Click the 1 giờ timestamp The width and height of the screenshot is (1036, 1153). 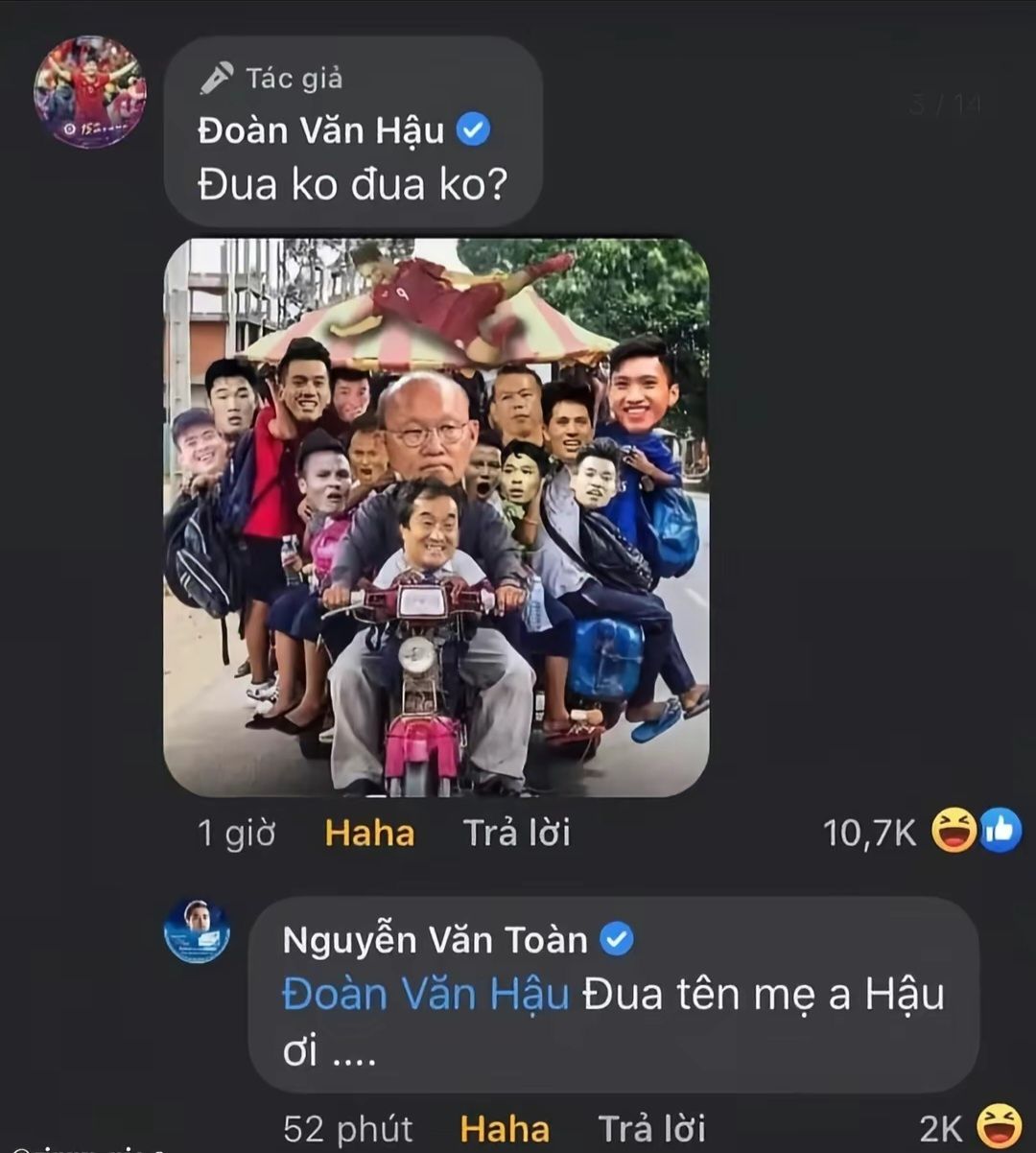click(x=236, y=833)
